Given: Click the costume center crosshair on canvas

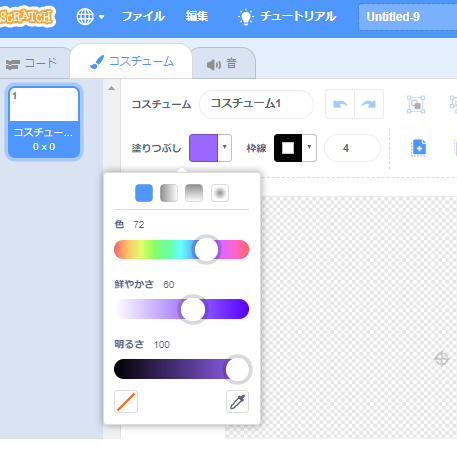Looking at the screenshot, I should pyautogui.click(x=442, y=359).
